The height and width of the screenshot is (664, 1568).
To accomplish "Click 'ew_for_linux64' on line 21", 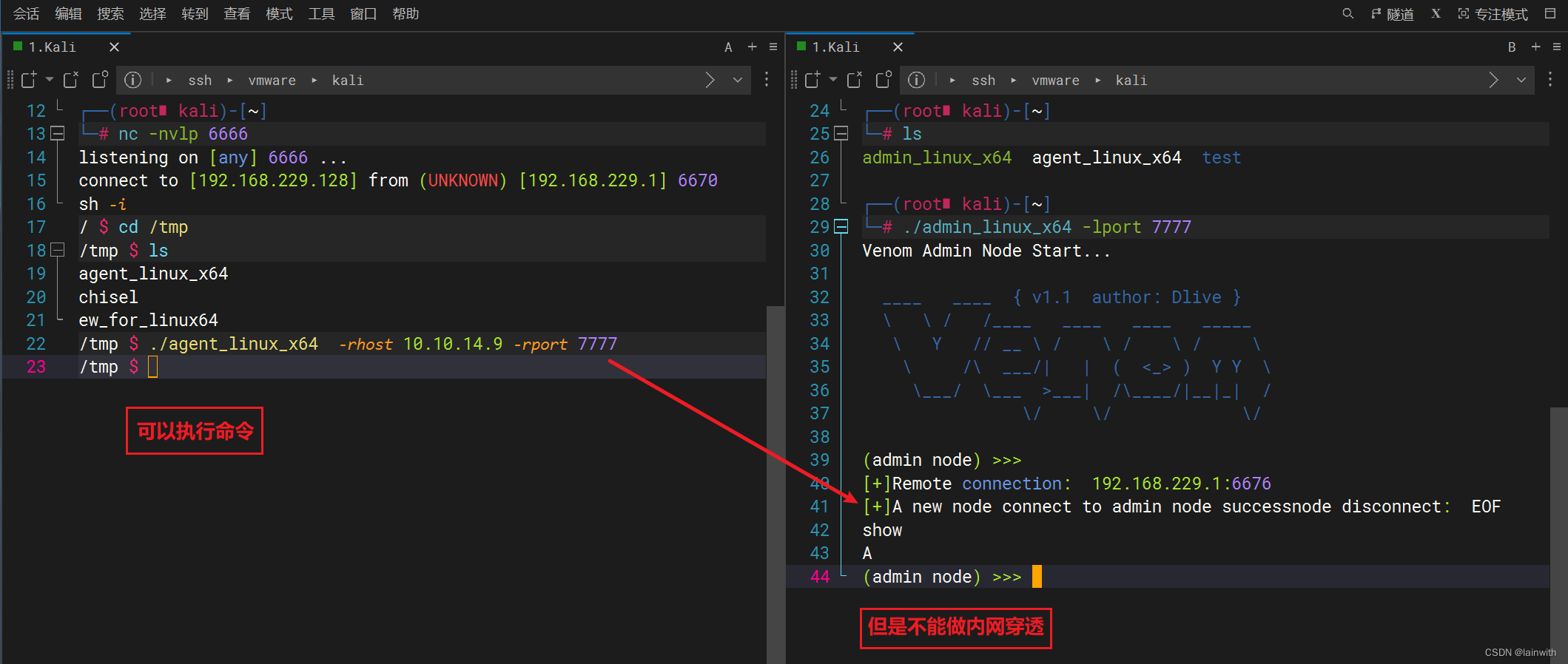I will pos(148,320).
